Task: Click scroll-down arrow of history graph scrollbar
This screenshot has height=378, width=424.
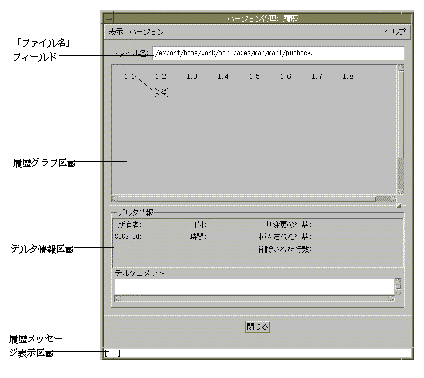Action: coord(401,192)
